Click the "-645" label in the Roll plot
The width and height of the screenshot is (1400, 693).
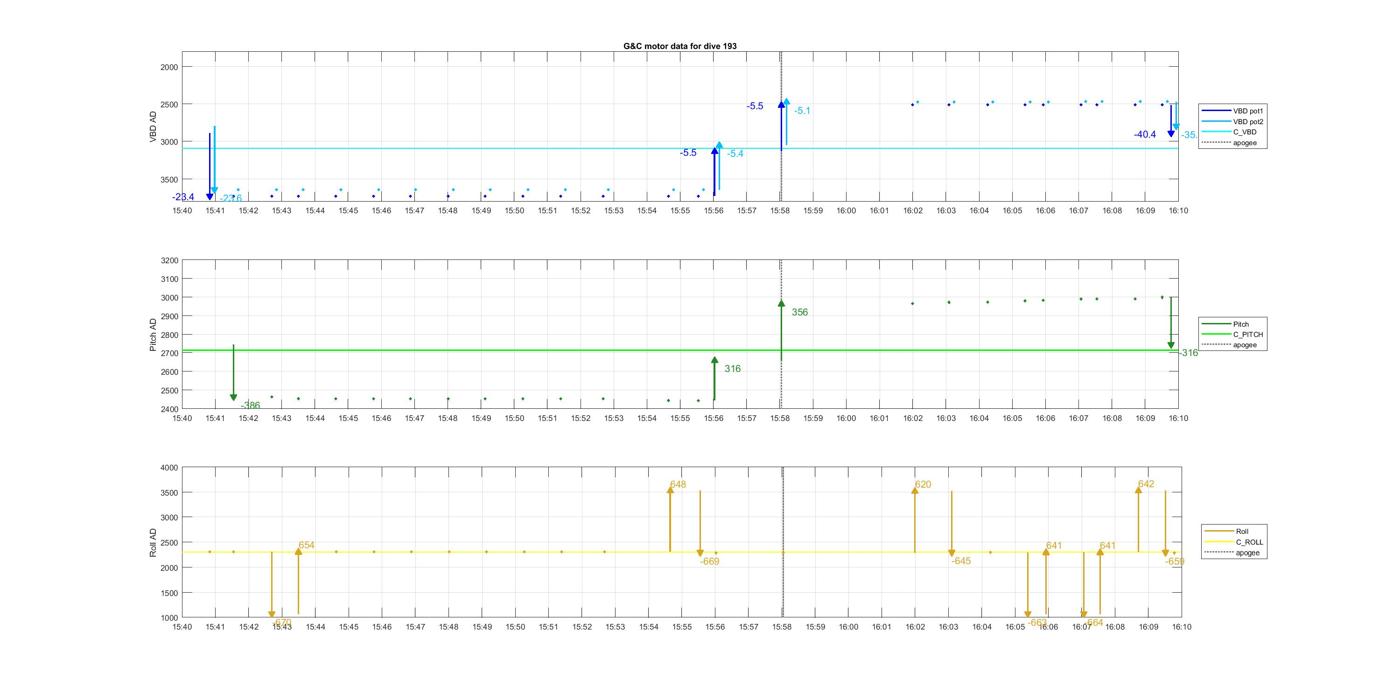point(961,561)
